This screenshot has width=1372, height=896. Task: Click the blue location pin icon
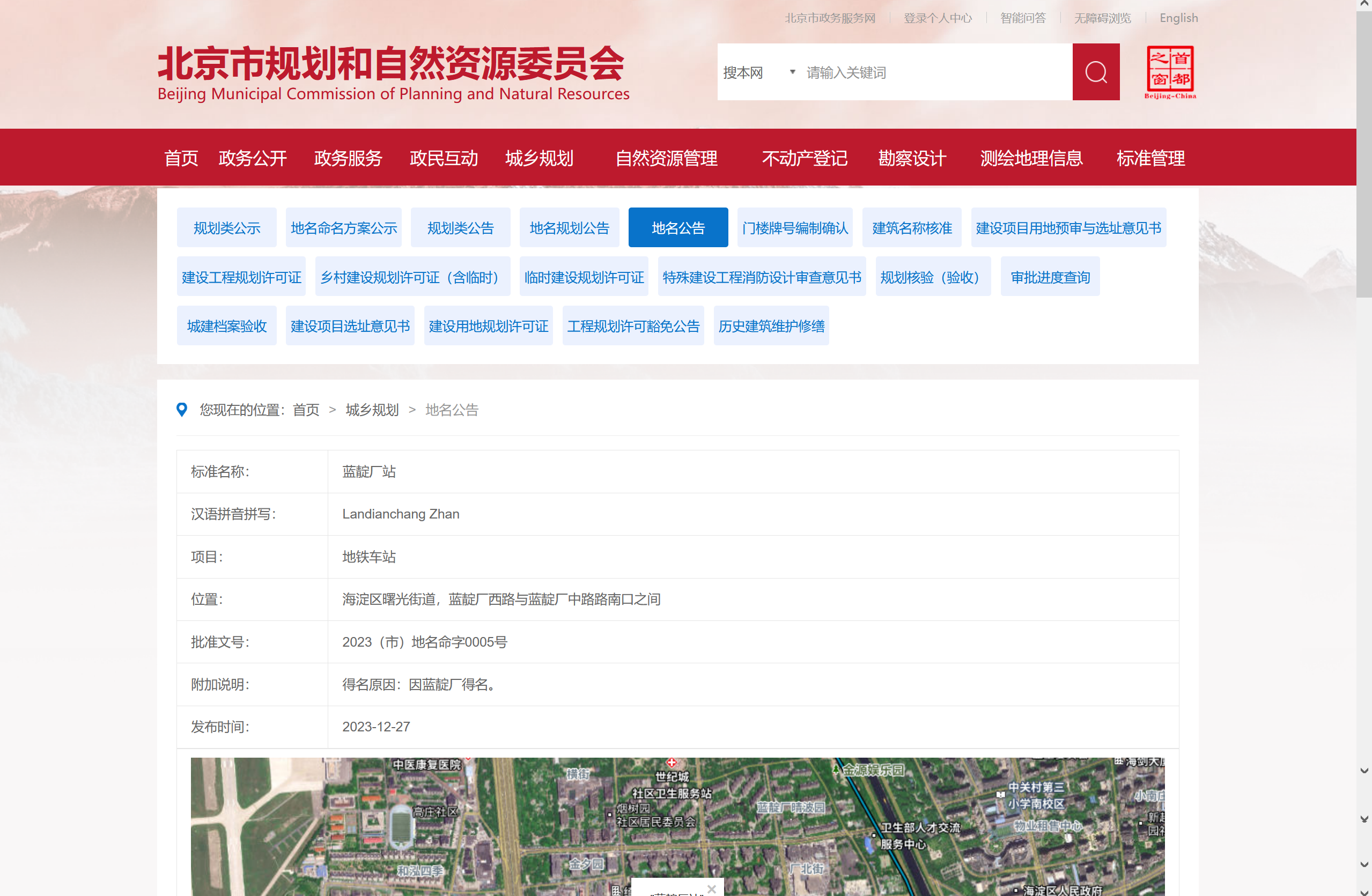coord(182,410)
